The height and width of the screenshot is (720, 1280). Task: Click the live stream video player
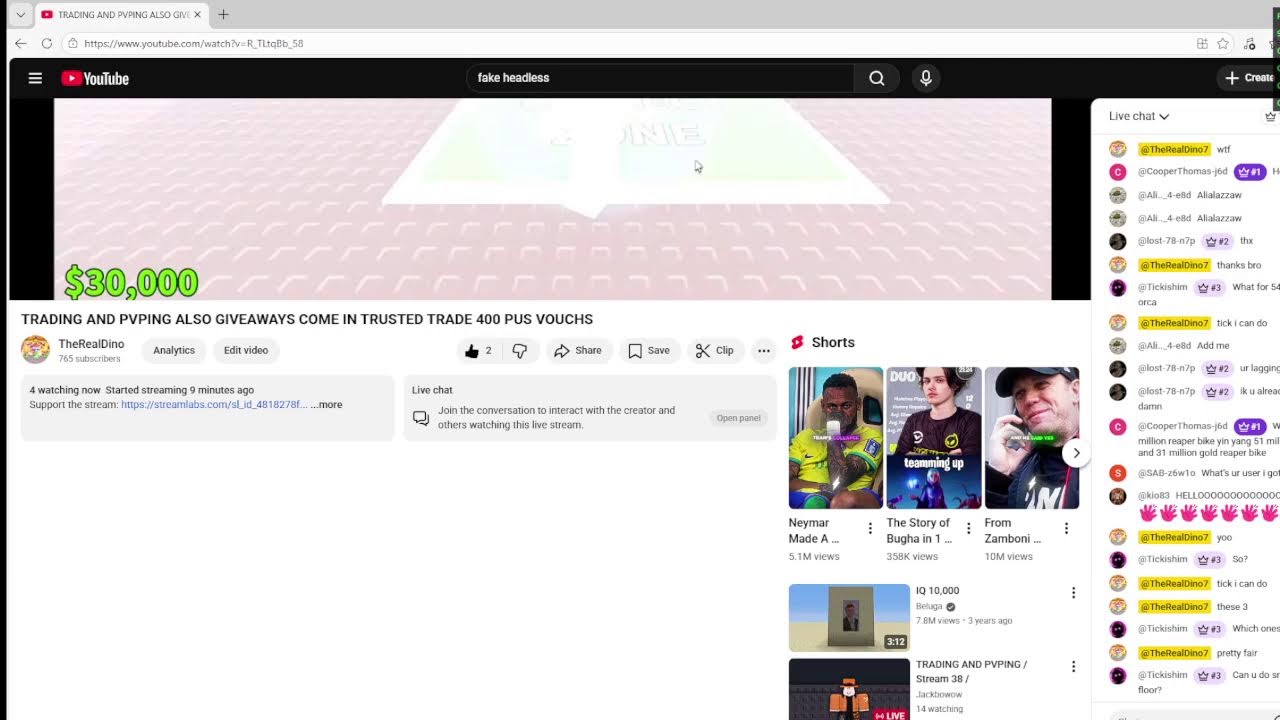tap(552, 199)
